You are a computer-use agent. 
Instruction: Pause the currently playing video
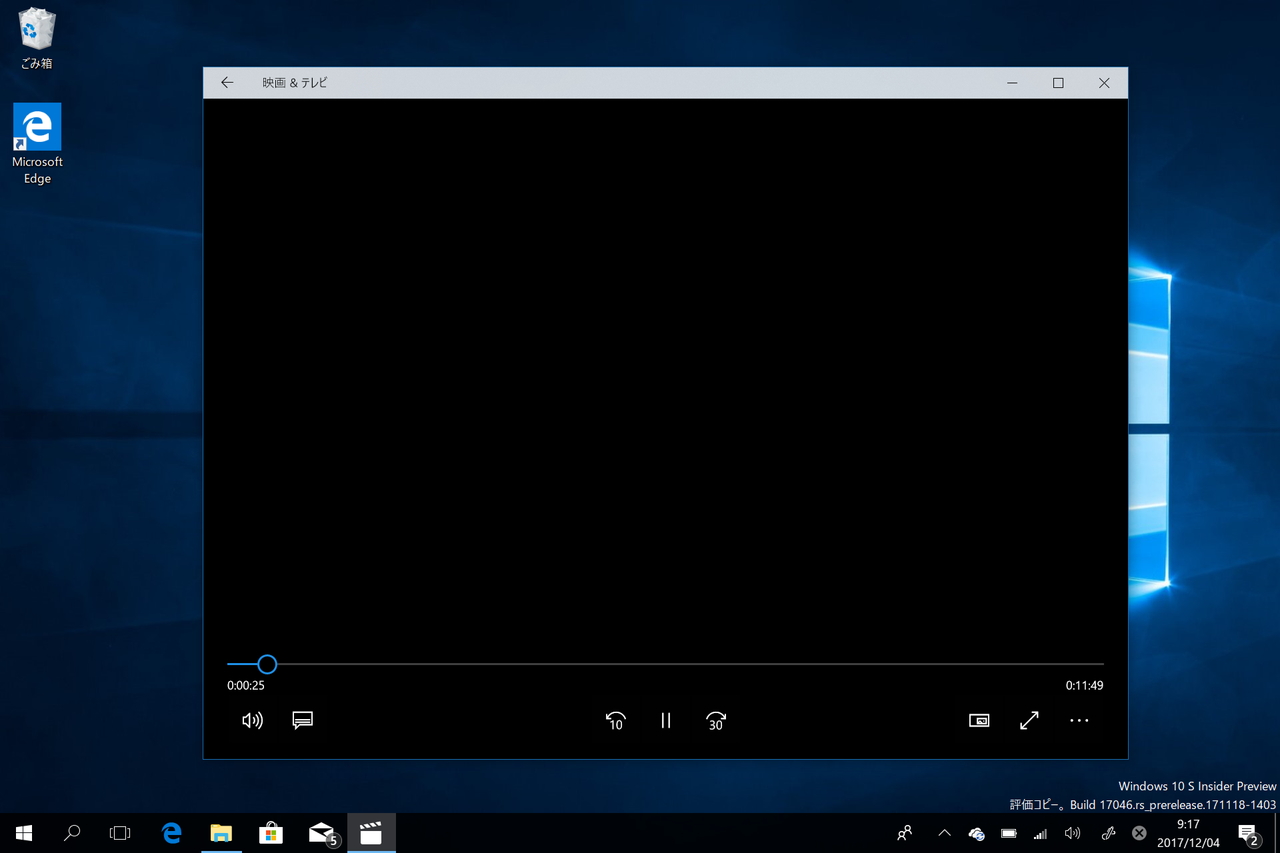[665, 720]
